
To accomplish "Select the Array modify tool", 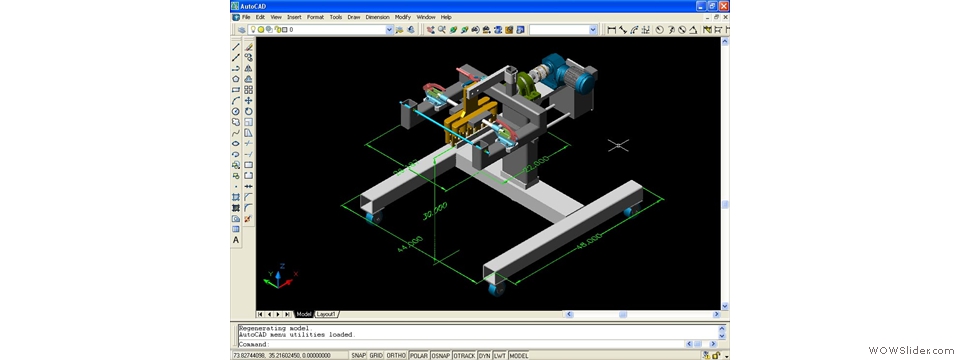I will [249, 89].
